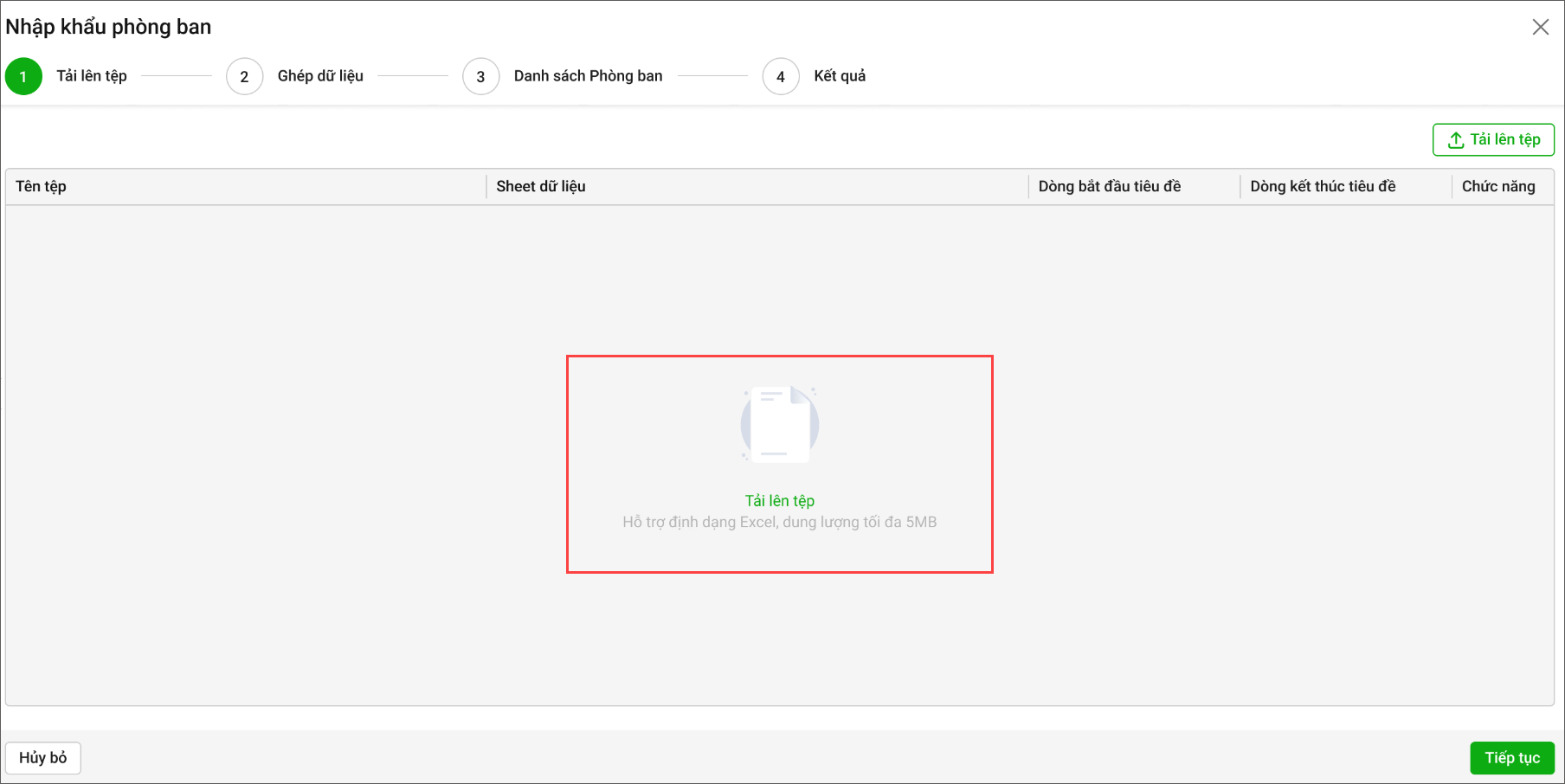Image resolution: width=1565 pixels, height=784 pixels.
Task: Close the Nhập khẩu phòng ban dialog
Action: pyautogui.click(x=1540, y=27)
